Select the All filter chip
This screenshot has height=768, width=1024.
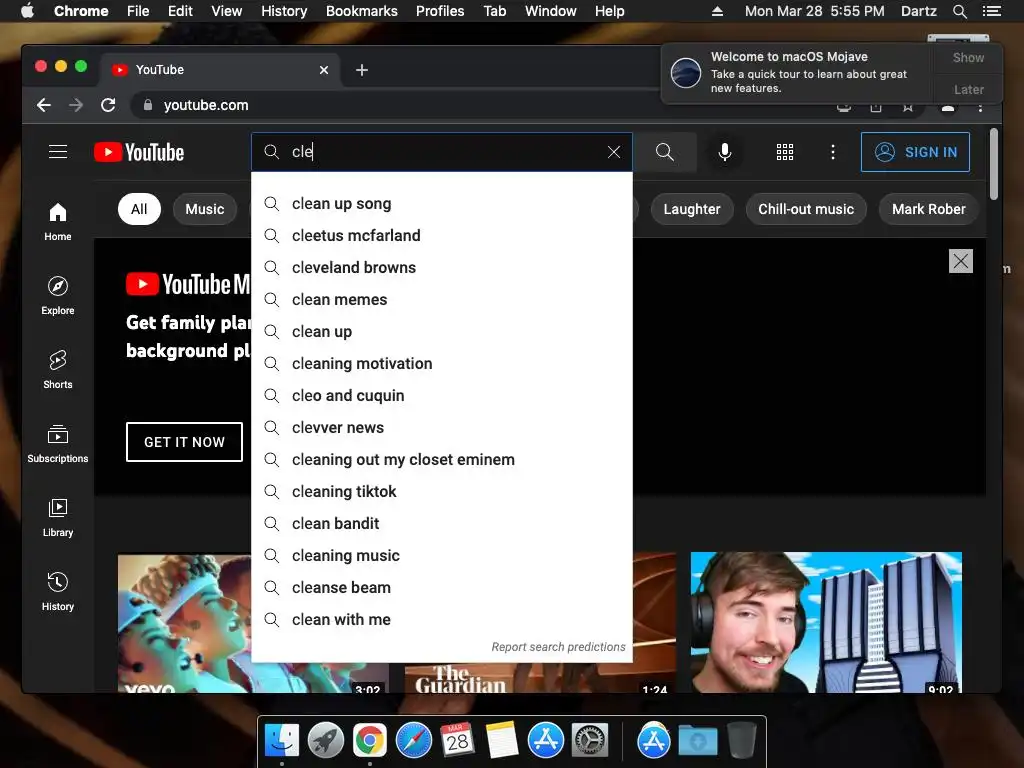(139, 209)
